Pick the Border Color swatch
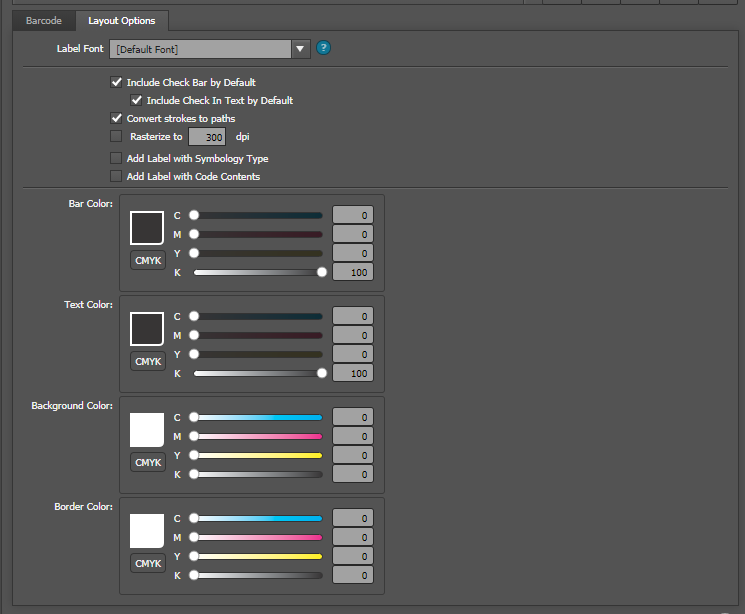The image size is (745, 614). (x=147, y=531)
